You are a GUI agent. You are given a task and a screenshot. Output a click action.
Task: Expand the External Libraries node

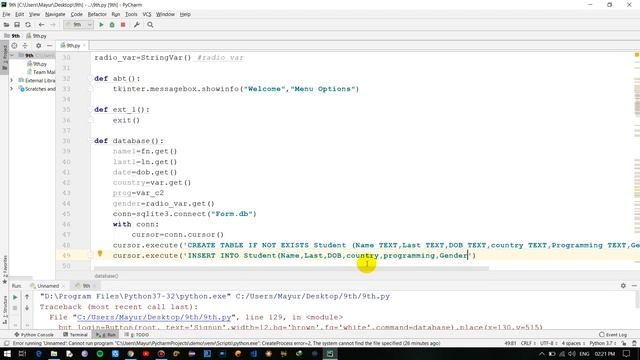click(x=12, y=80)
